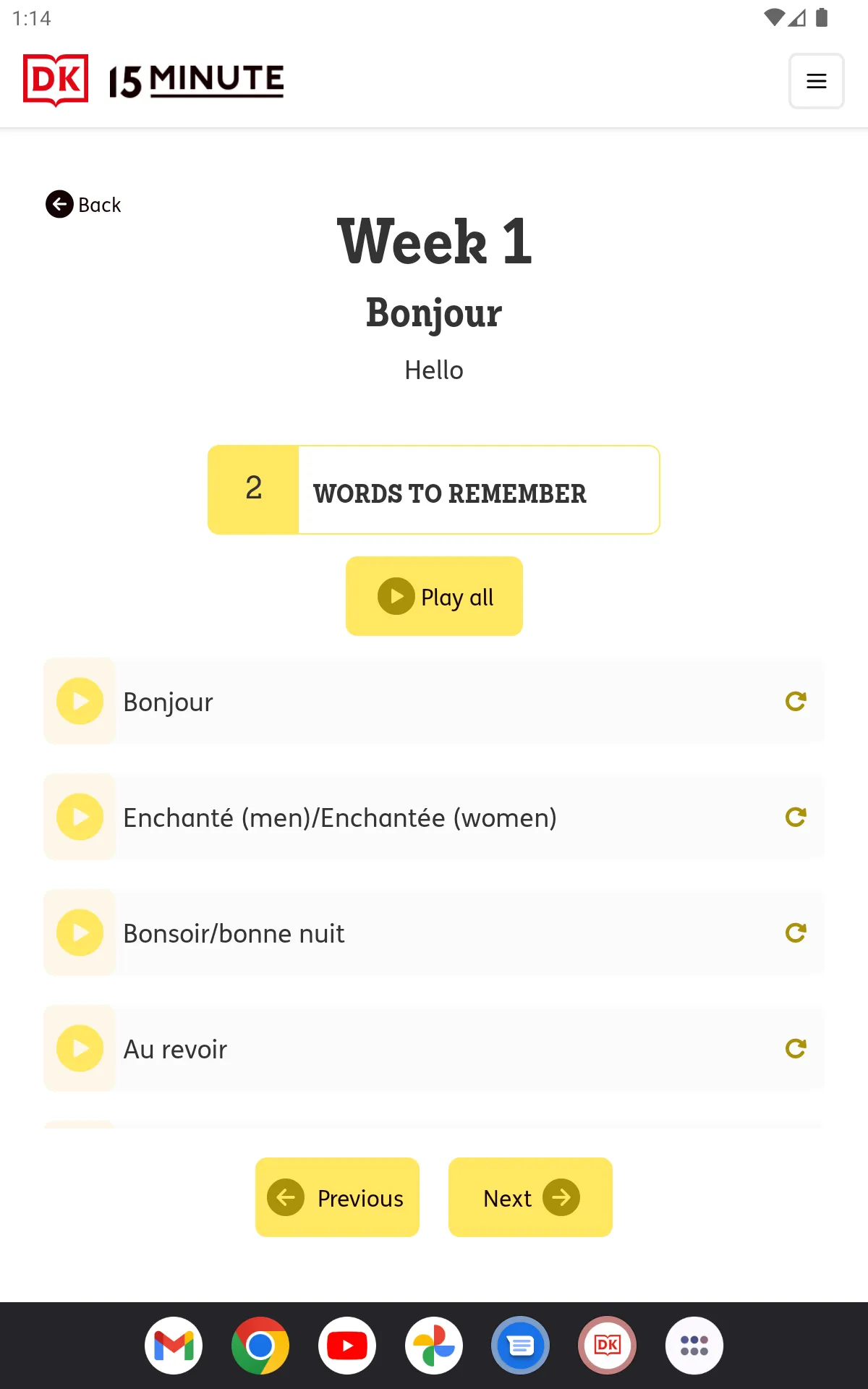Open the hamburger menu
Screen dimensions: 868x1389
pos(816,81)
